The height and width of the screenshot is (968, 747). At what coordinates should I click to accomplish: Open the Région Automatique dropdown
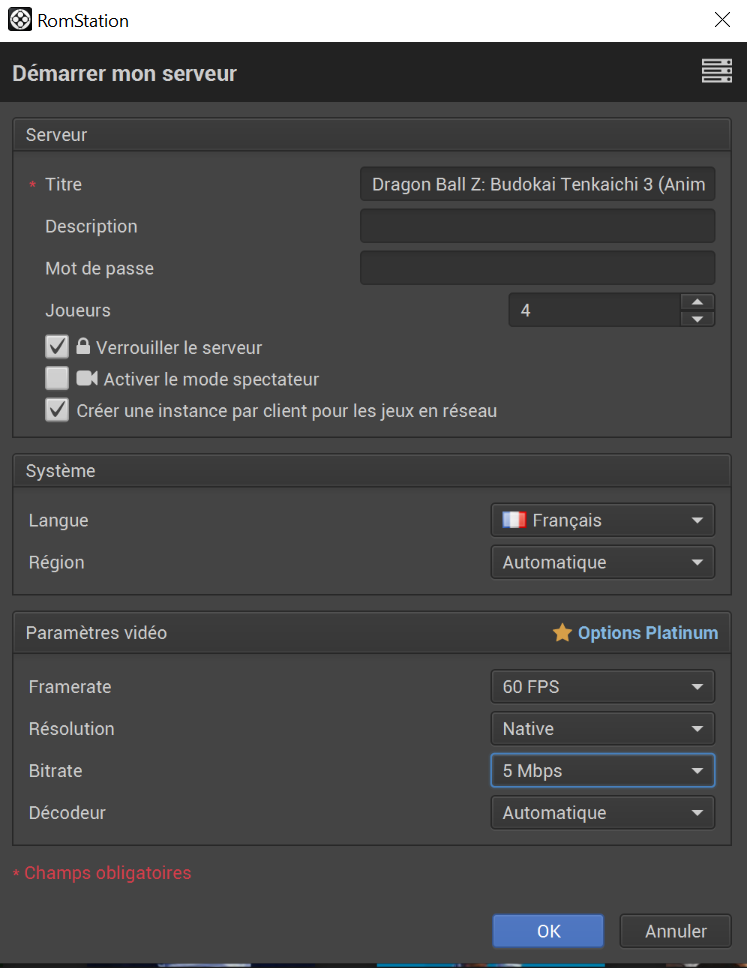coord(603,562)
